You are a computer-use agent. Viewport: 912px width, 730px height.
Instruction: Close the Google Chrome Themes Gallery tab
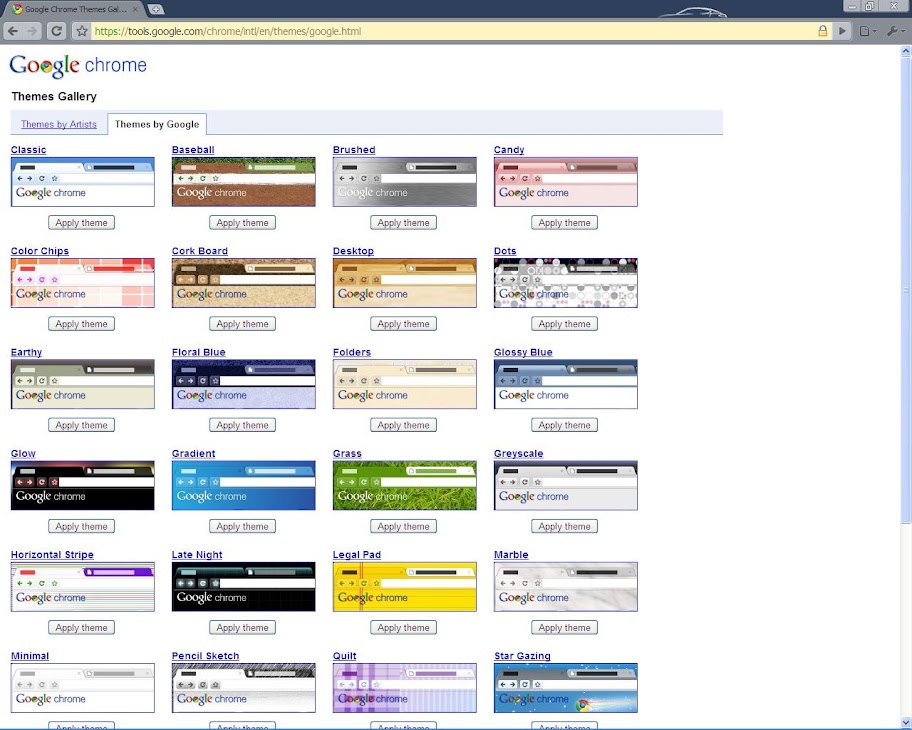click(x=135, y=9)
